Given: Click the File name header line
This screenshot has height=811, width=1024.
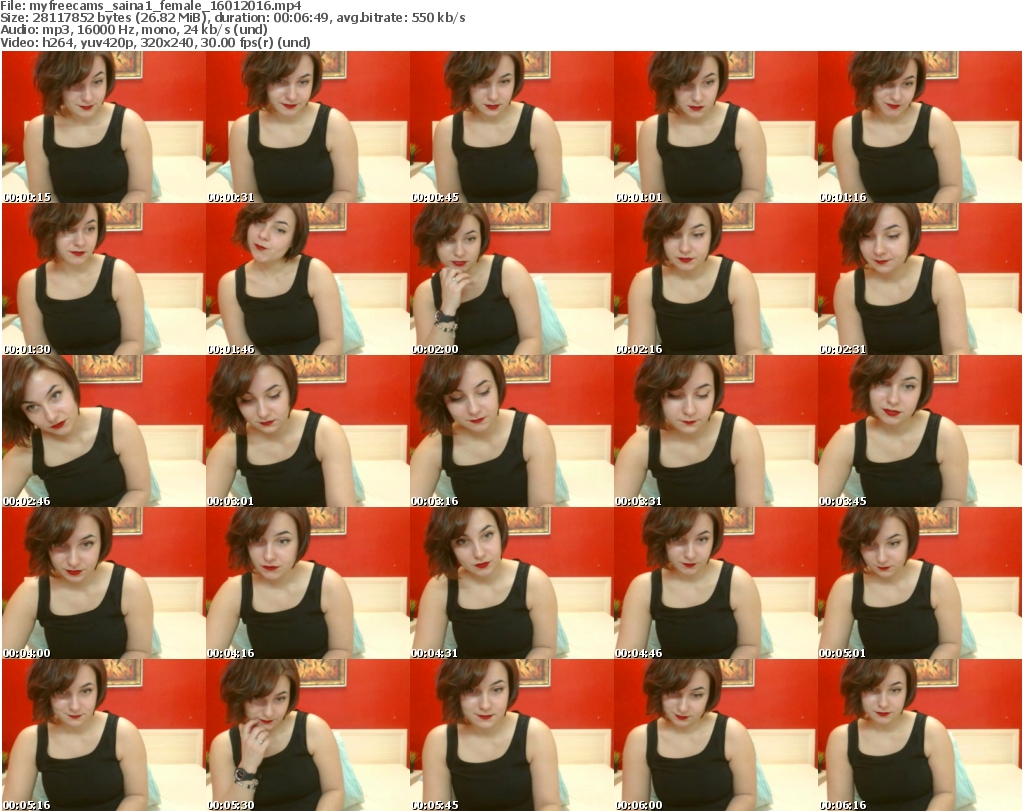Looking at the screenshot, I should [151, 6].
